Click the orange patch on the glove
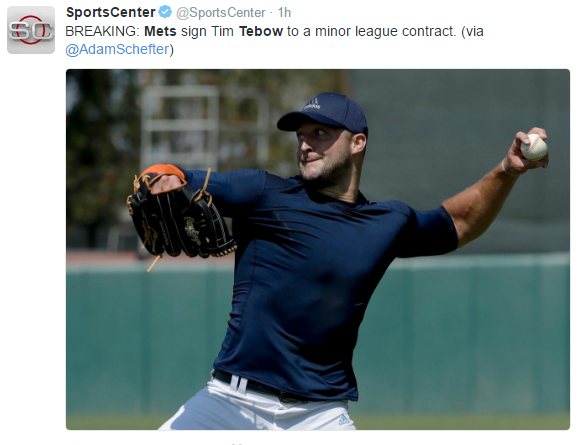Viewport: 581px width, 445px height. 163,171
